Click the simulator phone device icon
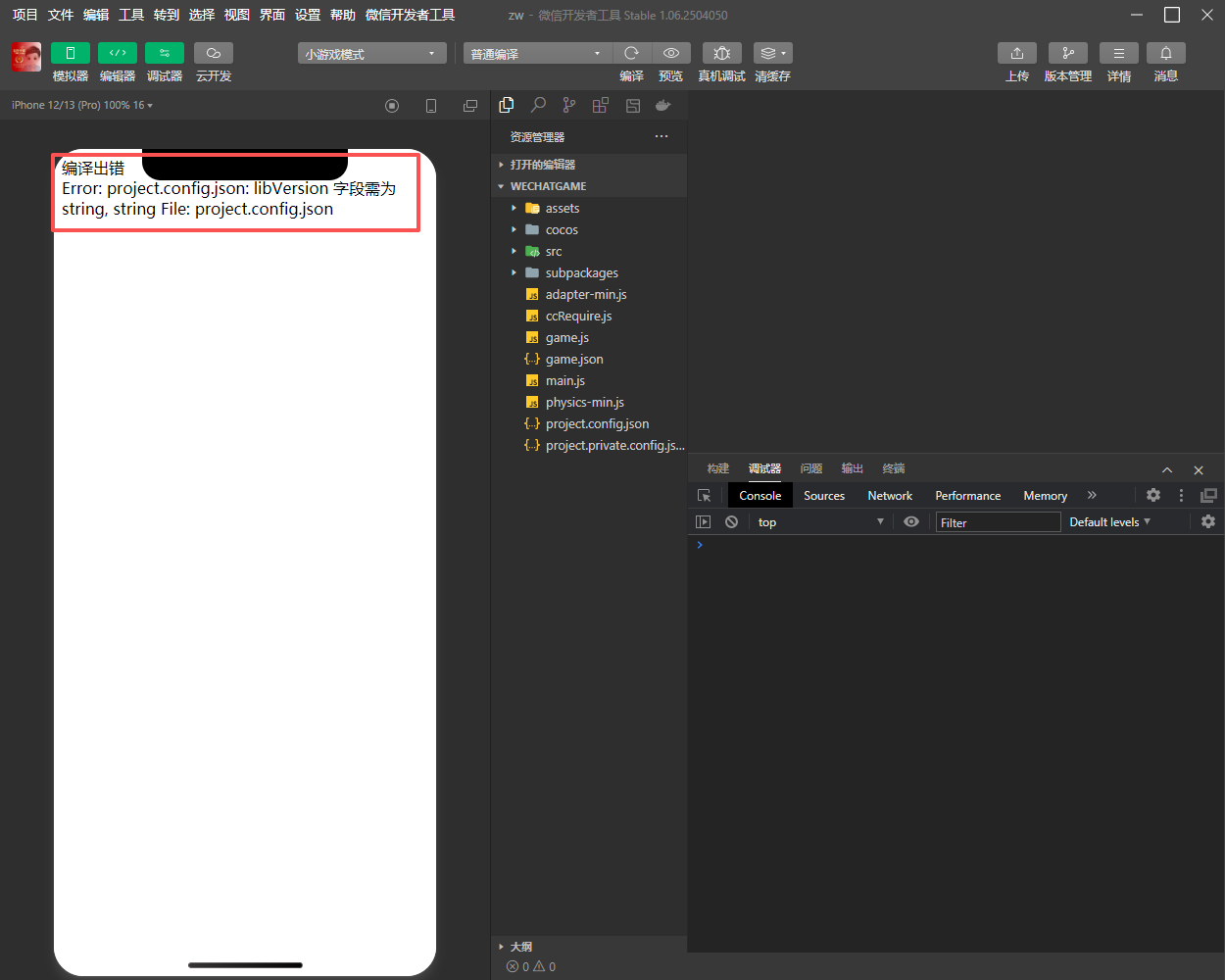This screenshot has width=1225, height=980. click(x=431, y=106)
